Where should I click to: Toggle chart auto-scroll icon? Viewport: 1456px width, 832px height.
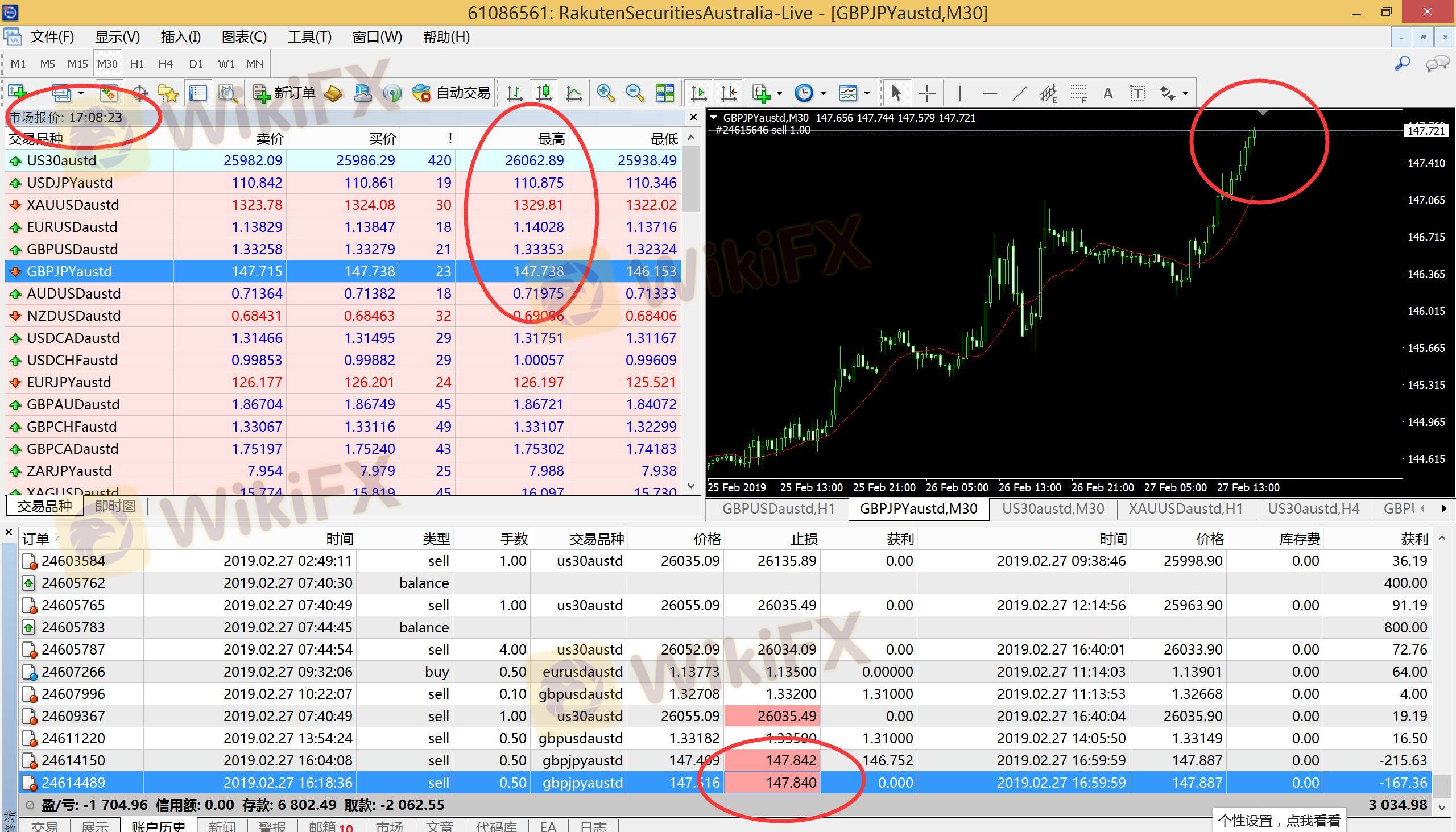point(698,93)
